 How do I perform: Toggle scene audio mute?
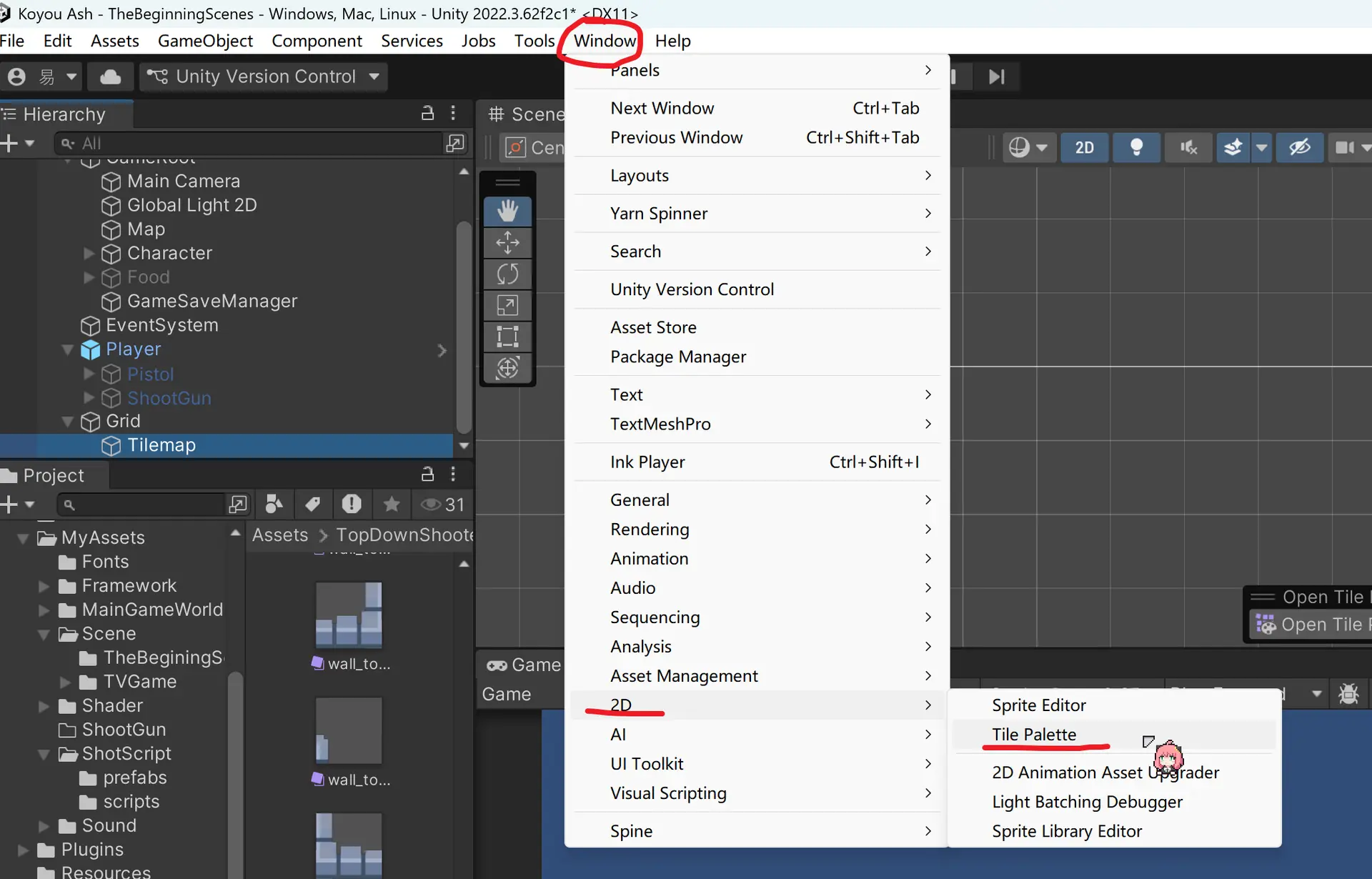tap(1188, 147)
